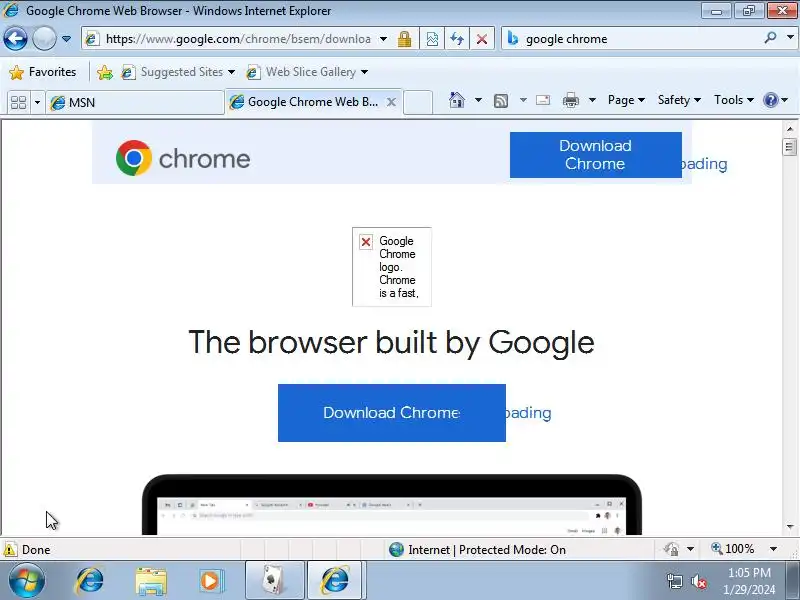Click the Home icon in command bar

pyautogui.click(x=457, y=100)
